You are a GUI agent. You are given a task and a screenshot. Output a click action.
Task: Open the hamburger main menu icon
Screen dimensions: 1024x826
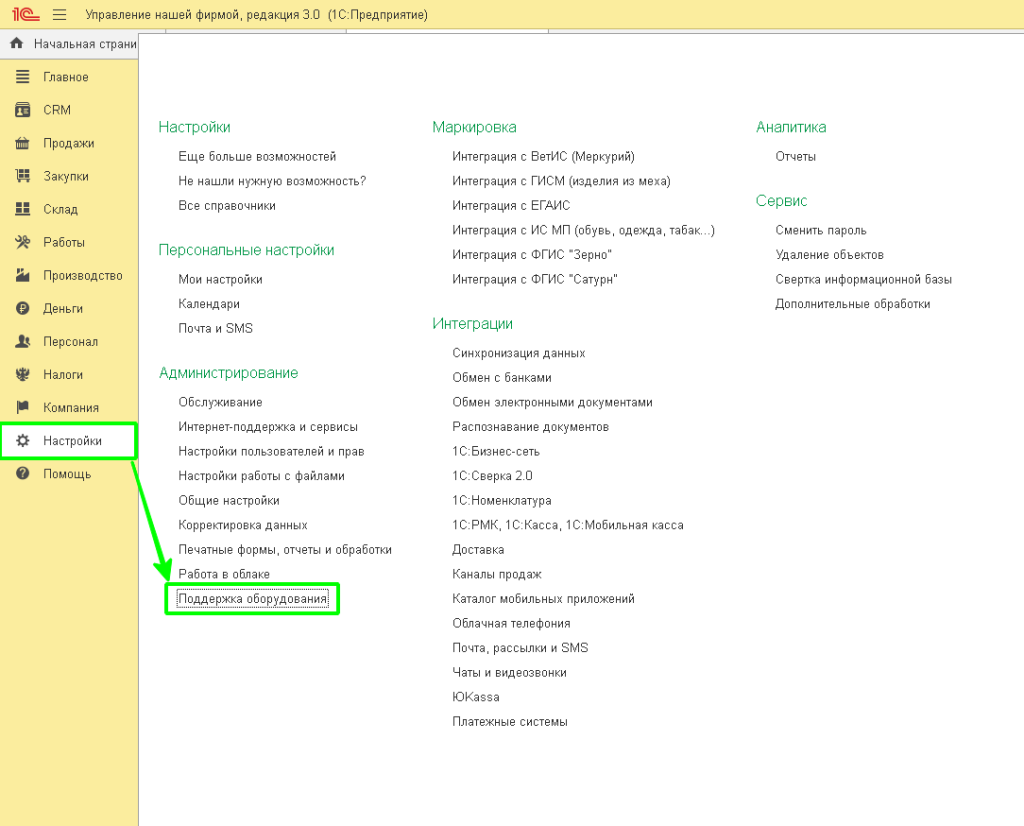tap(59, 15)
